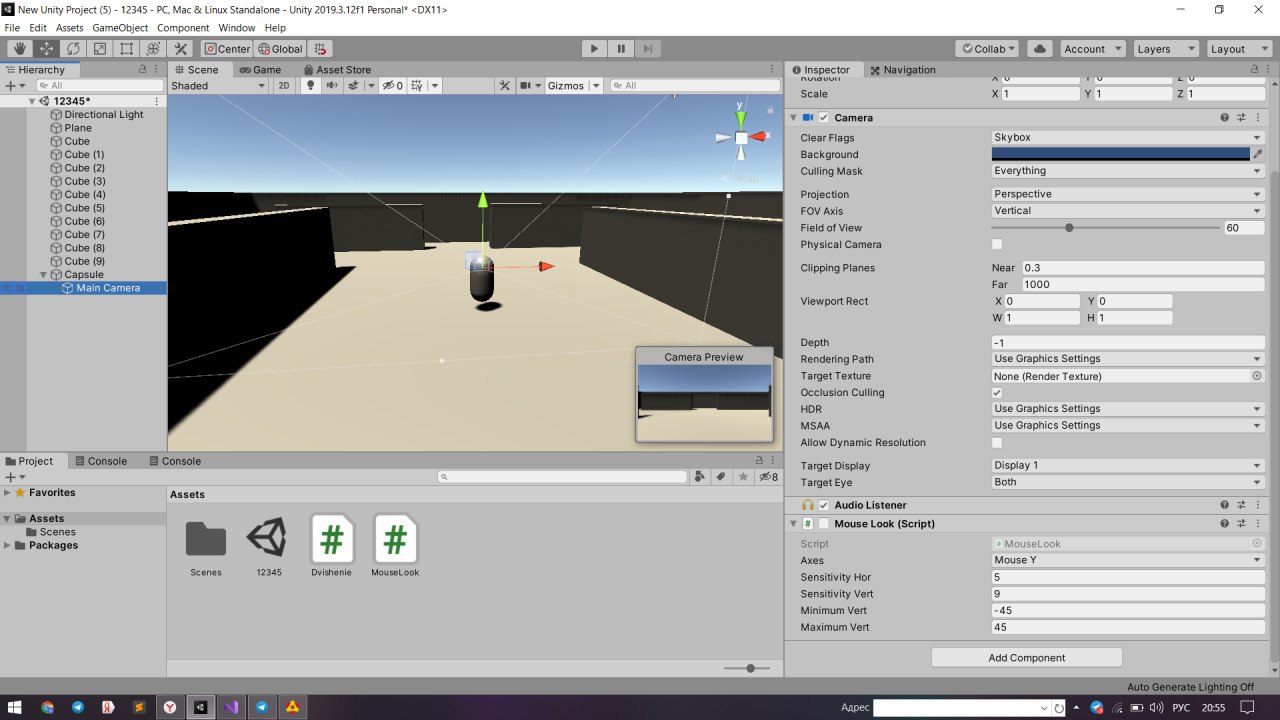Toggle scene effects skybox icon
This screenshot has height=720, width=1280.
pos(353,86)
